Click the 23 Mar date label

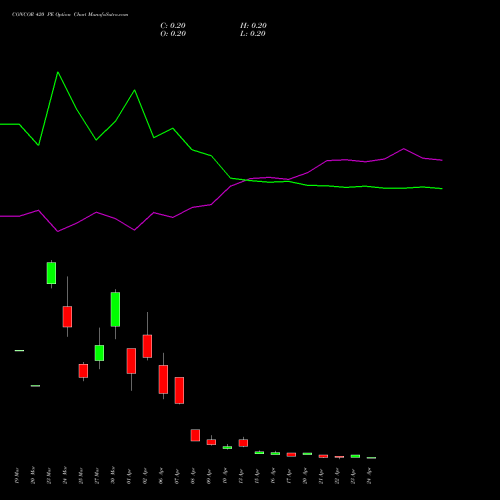click(49, 476)
